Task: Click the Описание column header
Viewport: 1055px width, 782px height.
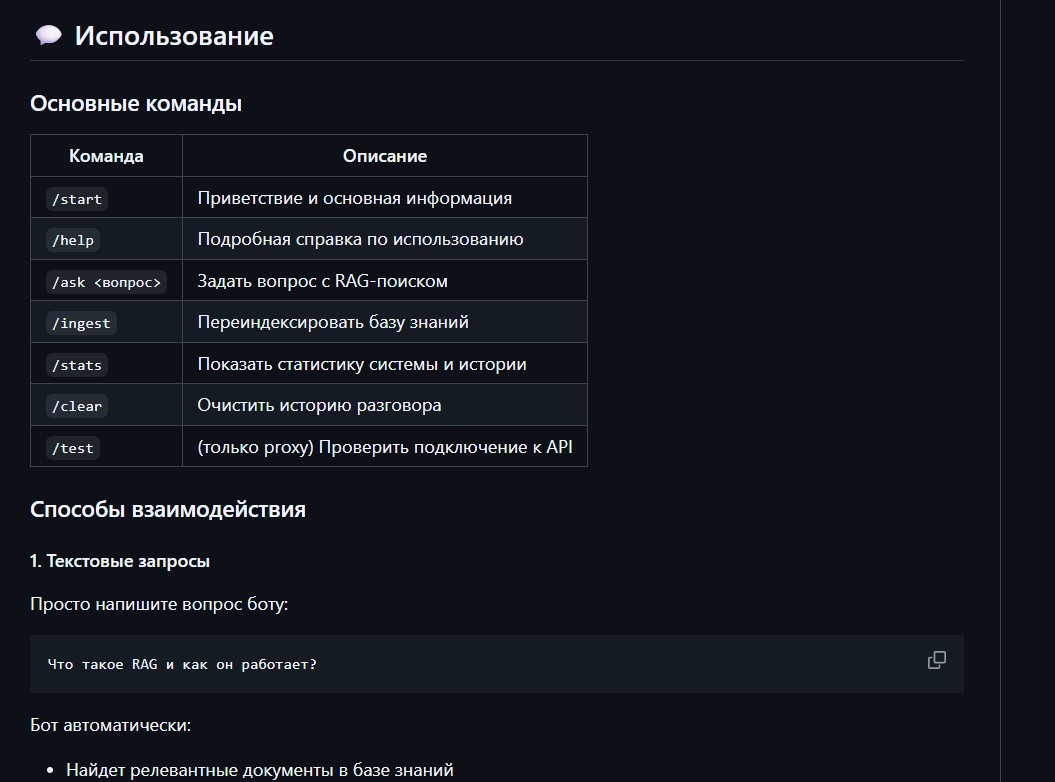Action: click(385, 156)
